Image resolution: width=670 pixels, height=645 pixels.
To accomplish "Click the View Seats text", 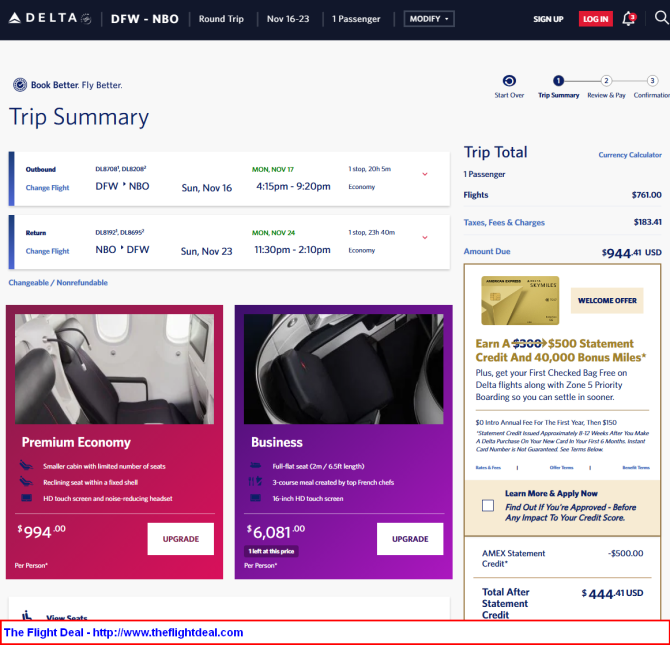I will tap(67, 617).
